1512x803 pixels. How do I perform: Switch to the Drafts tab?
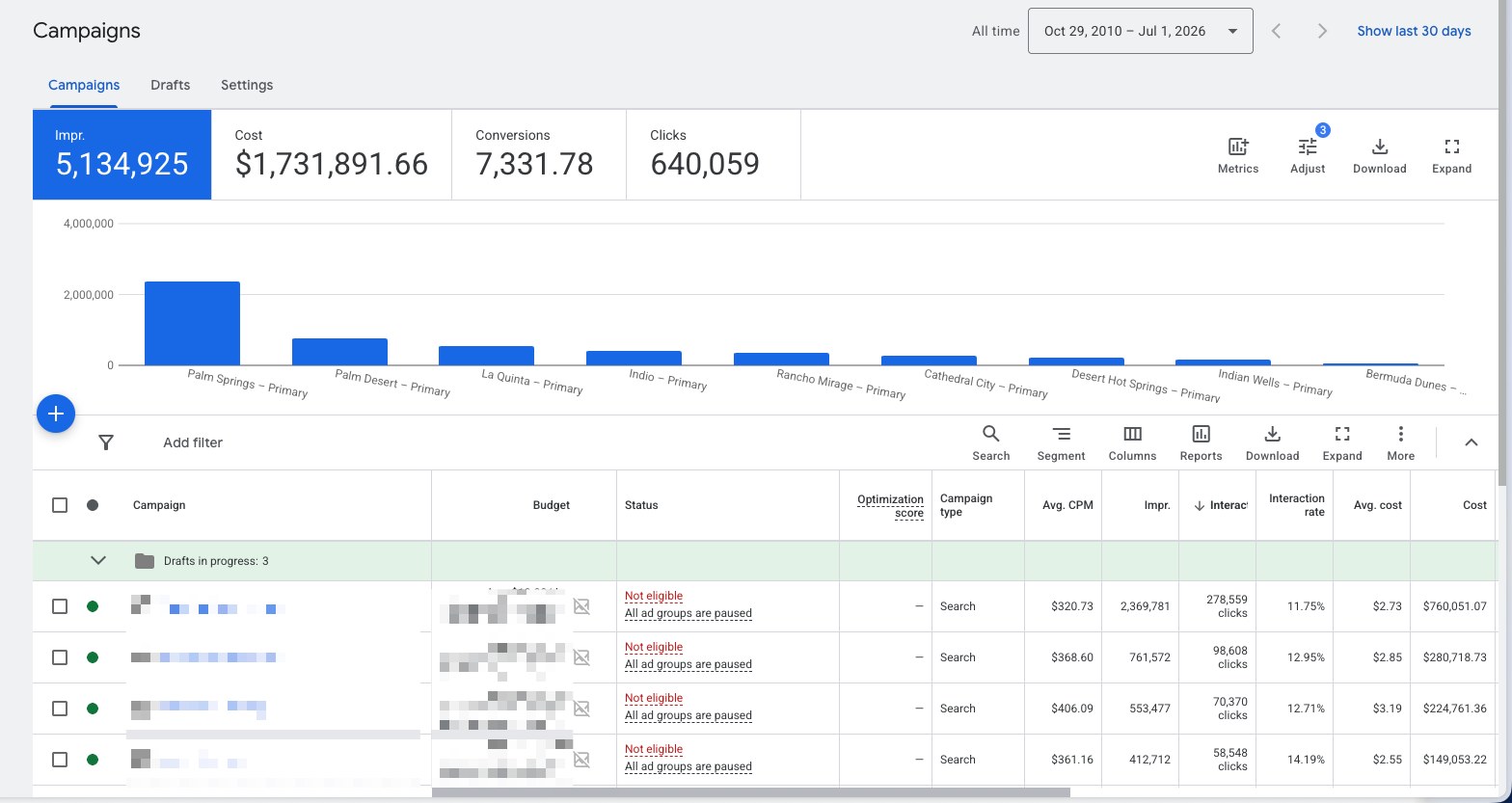(x=170, y=85)
